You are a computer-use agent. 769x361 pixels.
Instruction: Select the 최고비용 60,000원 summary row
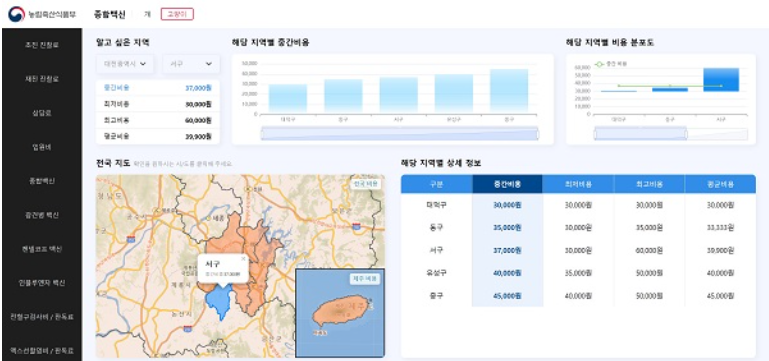(x=158, y=120)
